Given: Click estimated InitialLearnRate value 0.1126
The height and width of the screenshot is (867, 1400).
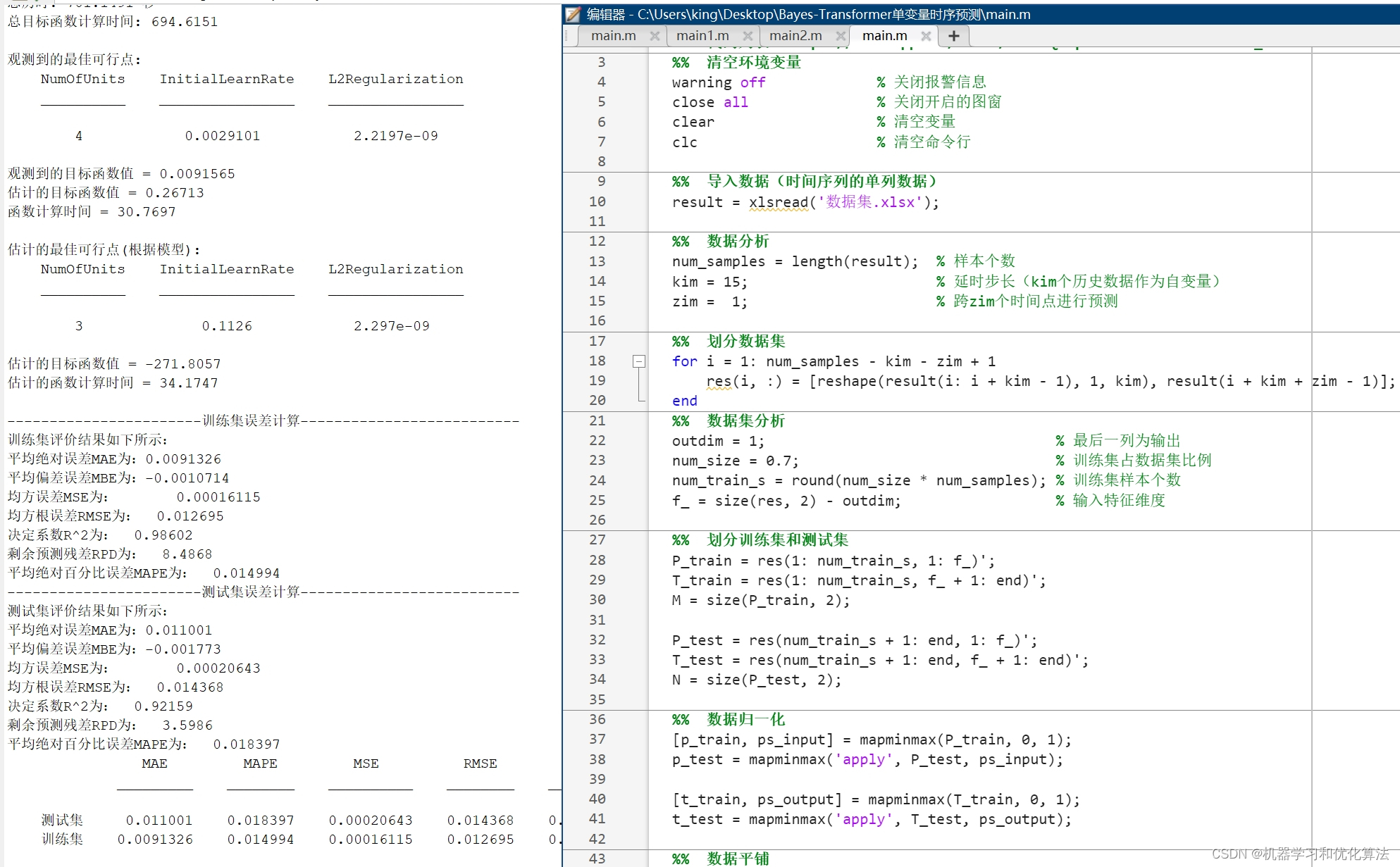Looking at the screenshot, I should click(227, 326).
